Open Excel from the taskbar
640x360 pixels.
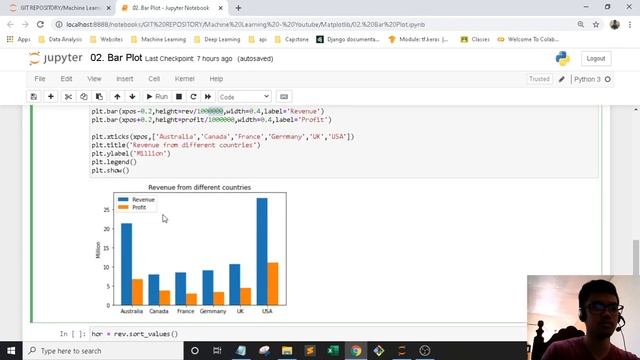coord(333,351)
